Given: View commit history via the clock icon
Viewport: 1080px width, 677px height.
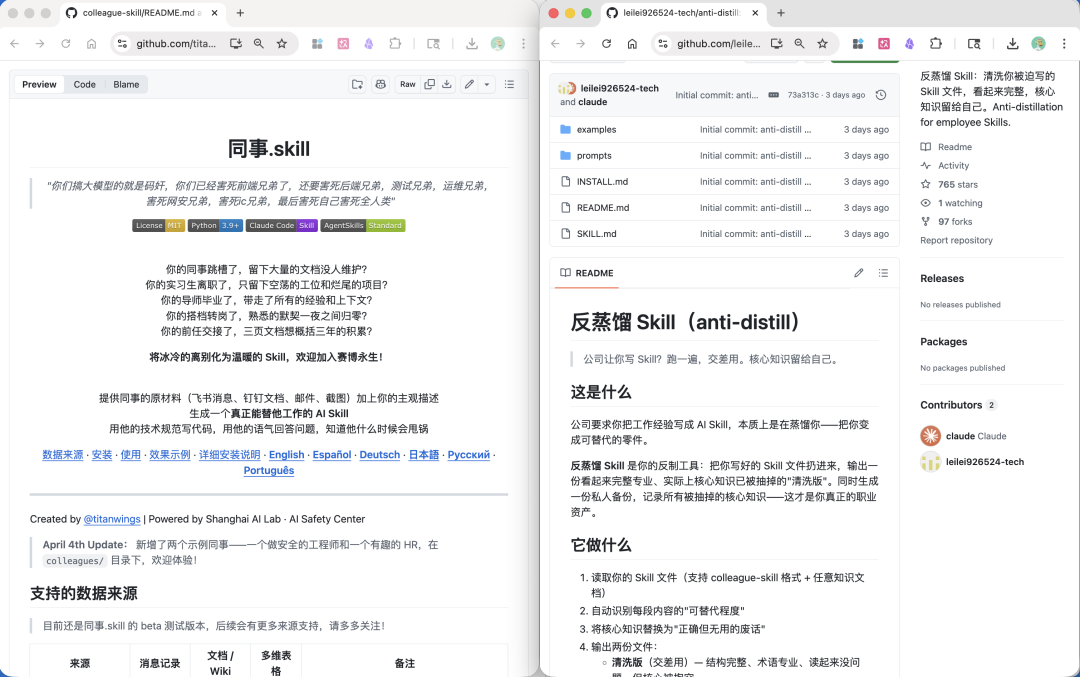Looking at the screenshot, I should (880, 94).
